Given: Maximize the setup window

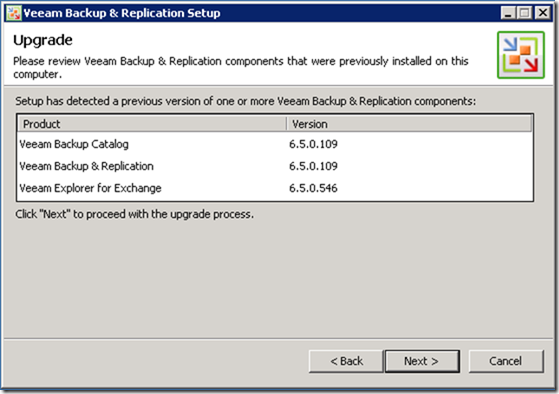Looking at the screenshot, I should (524, 13).
